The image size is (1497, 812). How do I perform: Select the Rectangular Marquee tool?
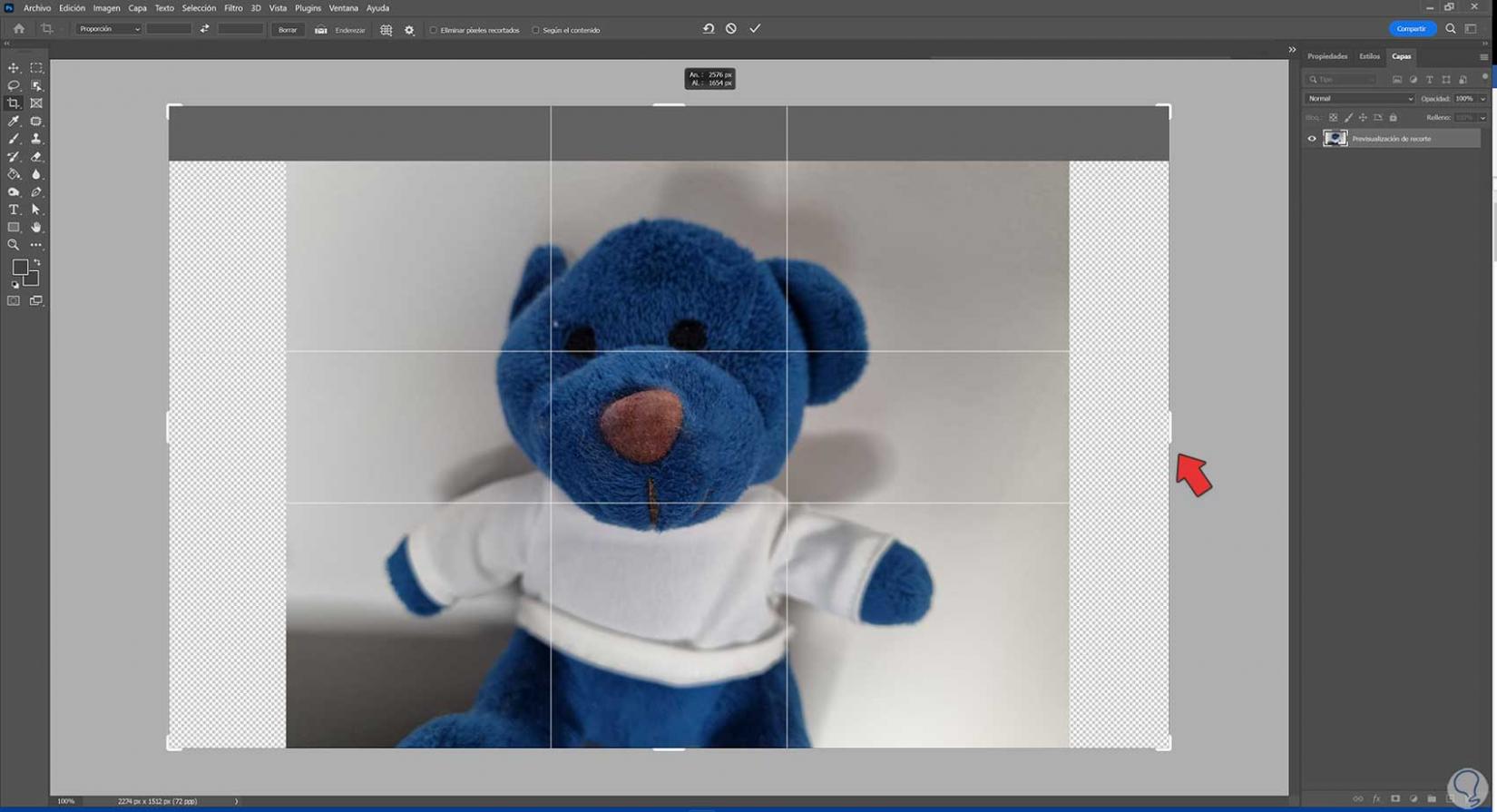36,68
